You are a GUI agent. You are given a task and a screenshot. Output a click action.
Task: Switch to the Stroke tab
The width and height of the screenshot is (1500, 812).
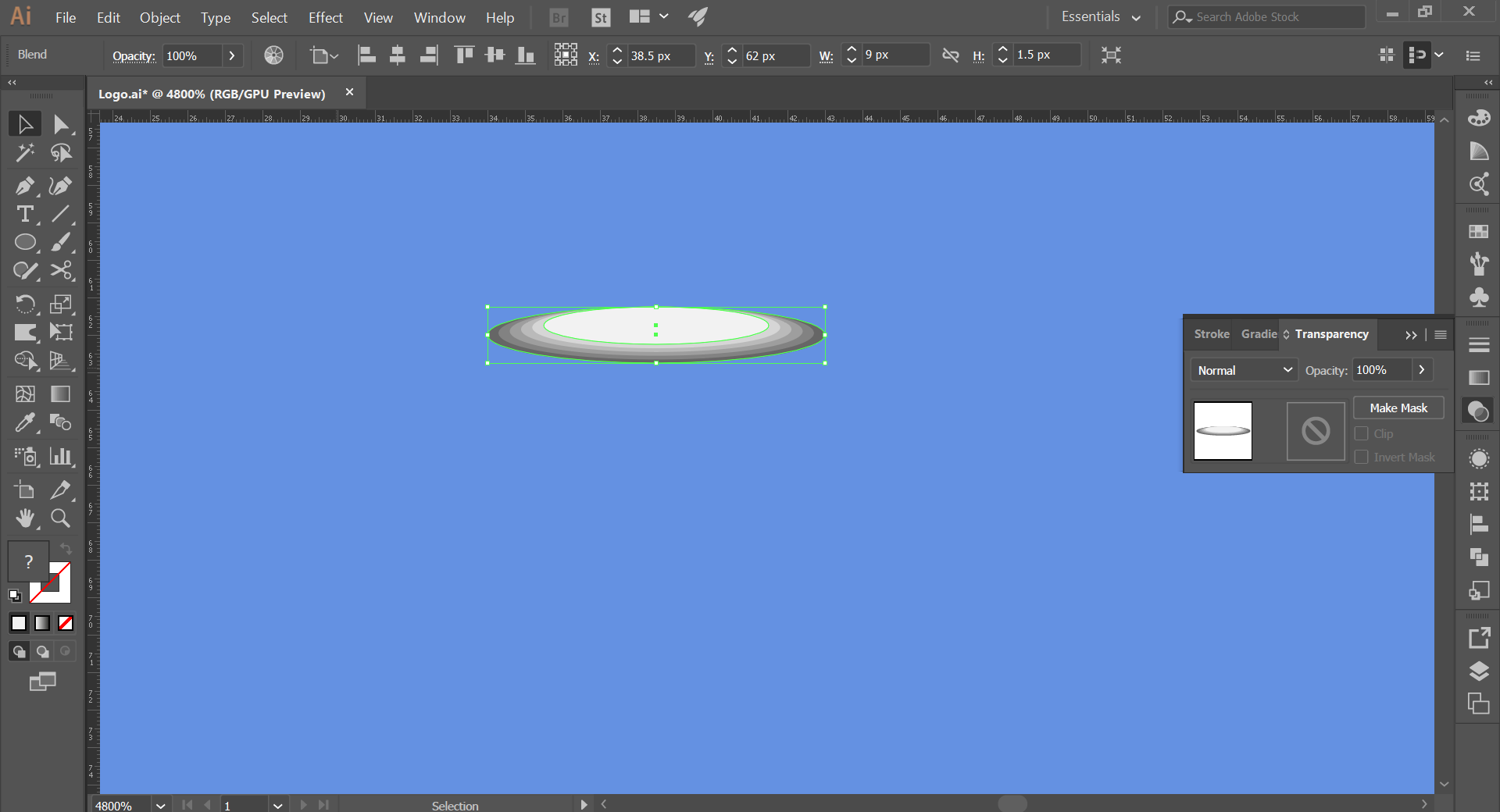pyautogui.click(x=1212, y=333)
